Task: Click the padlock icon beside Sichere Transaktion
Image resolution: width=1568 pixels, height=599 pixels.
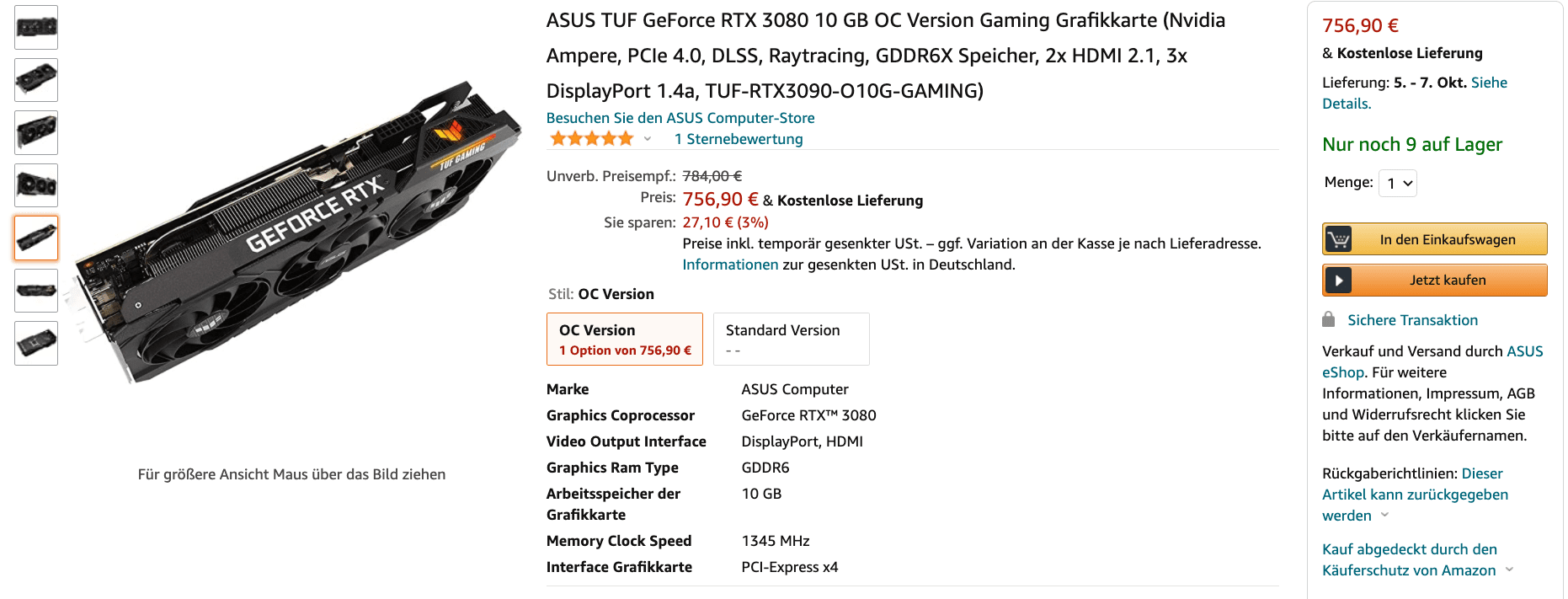Action: [1329, 319]
